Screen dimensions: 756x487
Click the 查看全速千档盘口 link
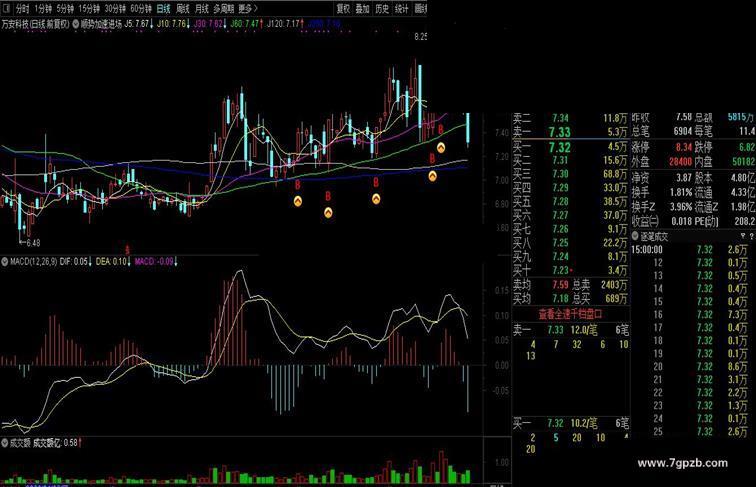point(570,314)
